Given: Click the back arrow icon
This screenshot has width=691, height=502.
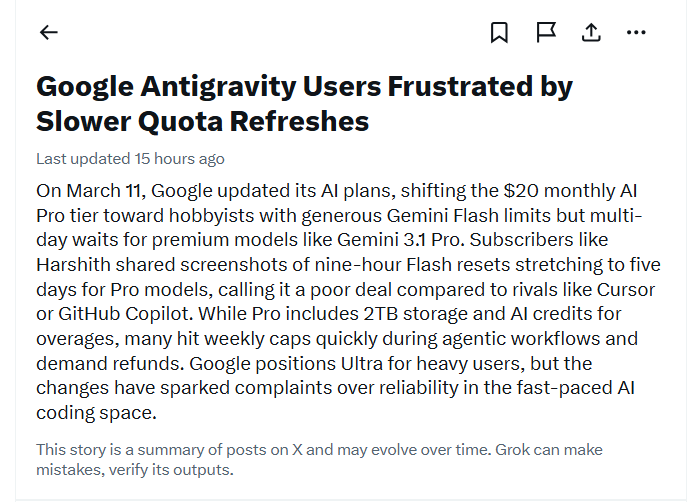Looking at the screenshot, I should coord(49,33).
